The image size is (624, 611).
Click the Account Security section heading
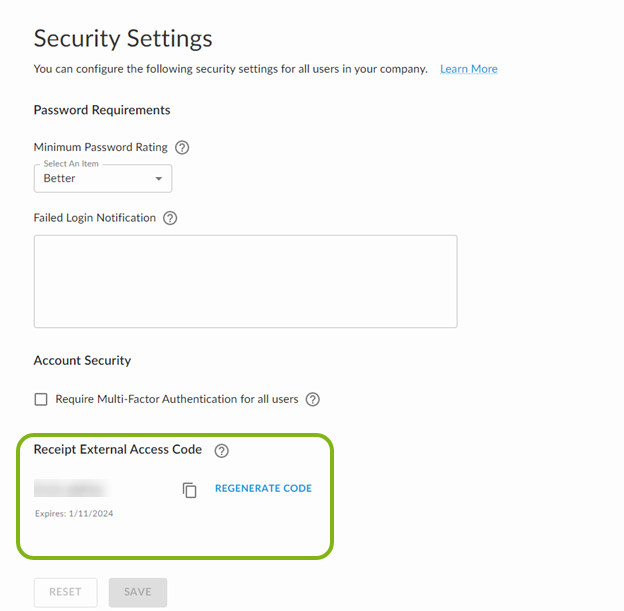[82, 360]
